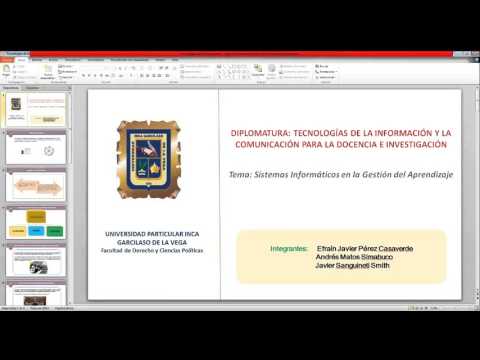480x360 pixels.
Task: Select the Esquema outline pane tab
Action: pyautogui.click(x=32, y=88)
